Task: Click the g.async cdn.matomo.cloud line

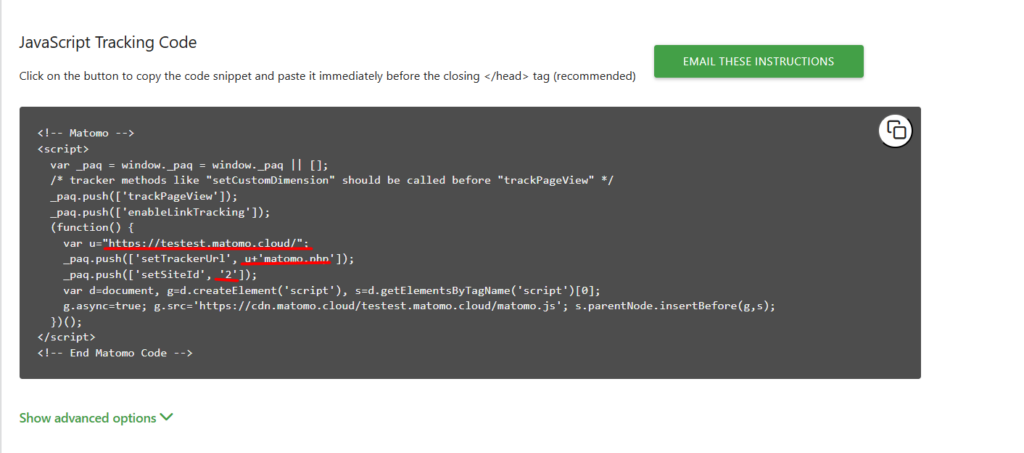Action: click(x=419, y=306)
